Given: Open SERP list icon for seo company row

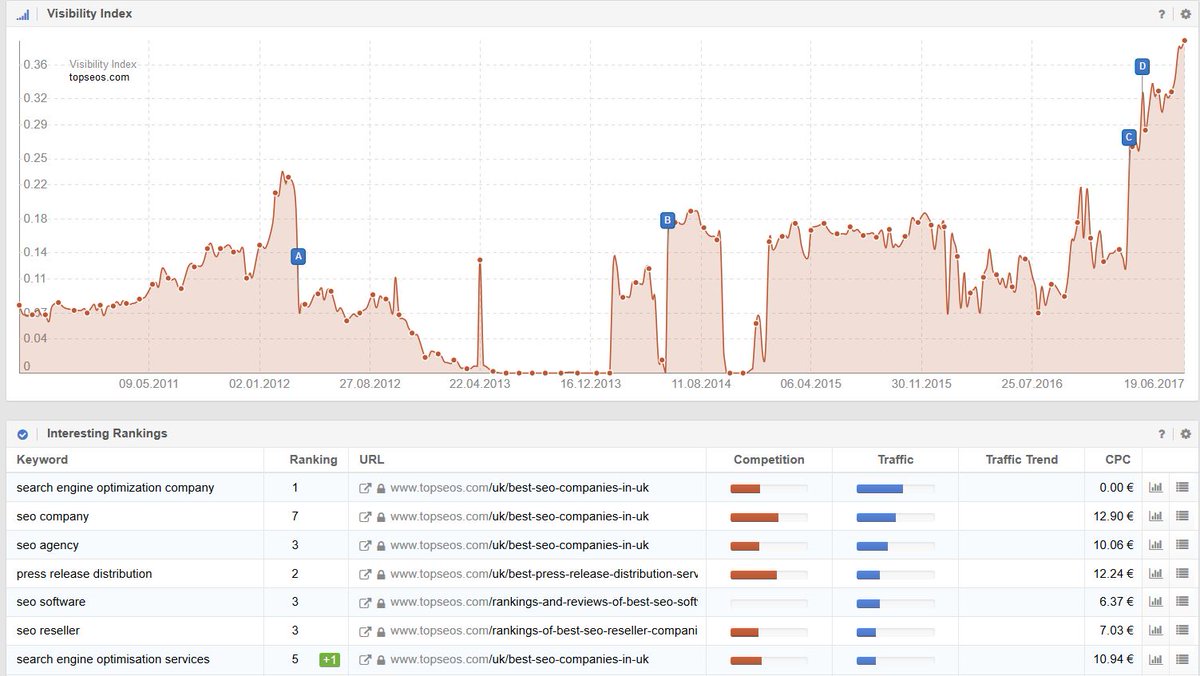Looking at the screenshot, I should click(x=1182, y=517).
